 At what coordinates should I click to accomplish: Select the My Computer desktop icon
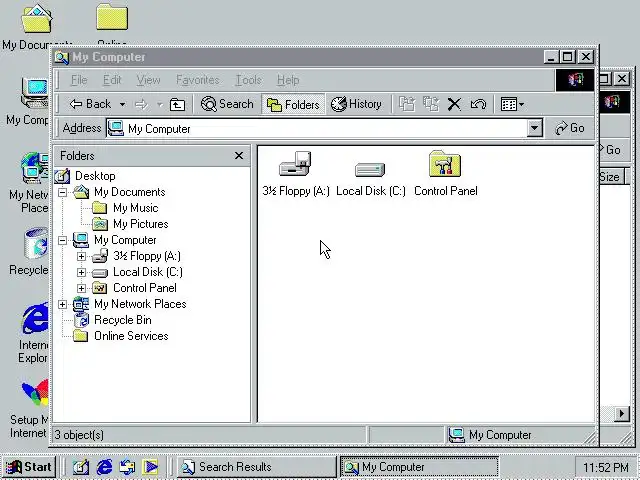(x=34, y=93)
